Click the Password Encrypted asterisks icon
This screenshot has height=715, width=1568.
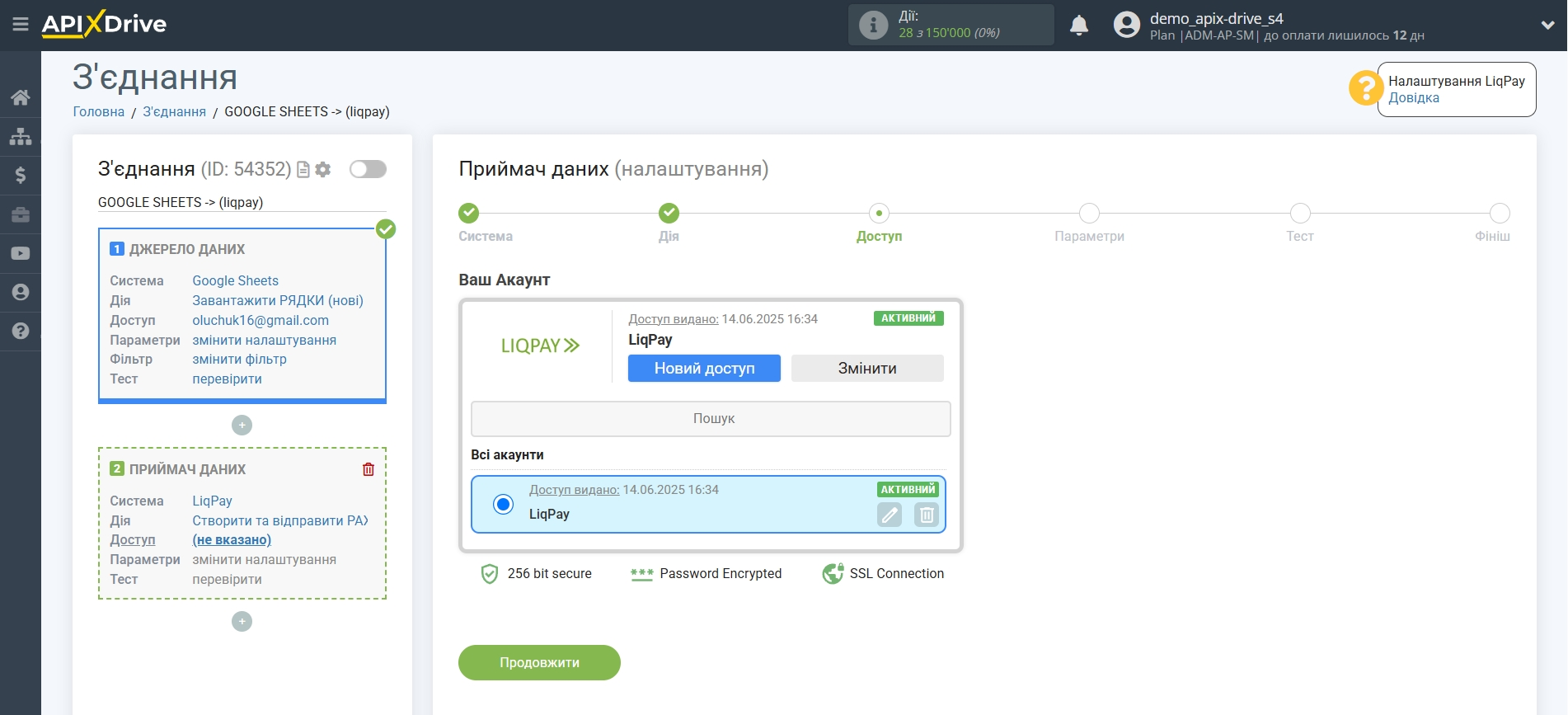point(641,574)
